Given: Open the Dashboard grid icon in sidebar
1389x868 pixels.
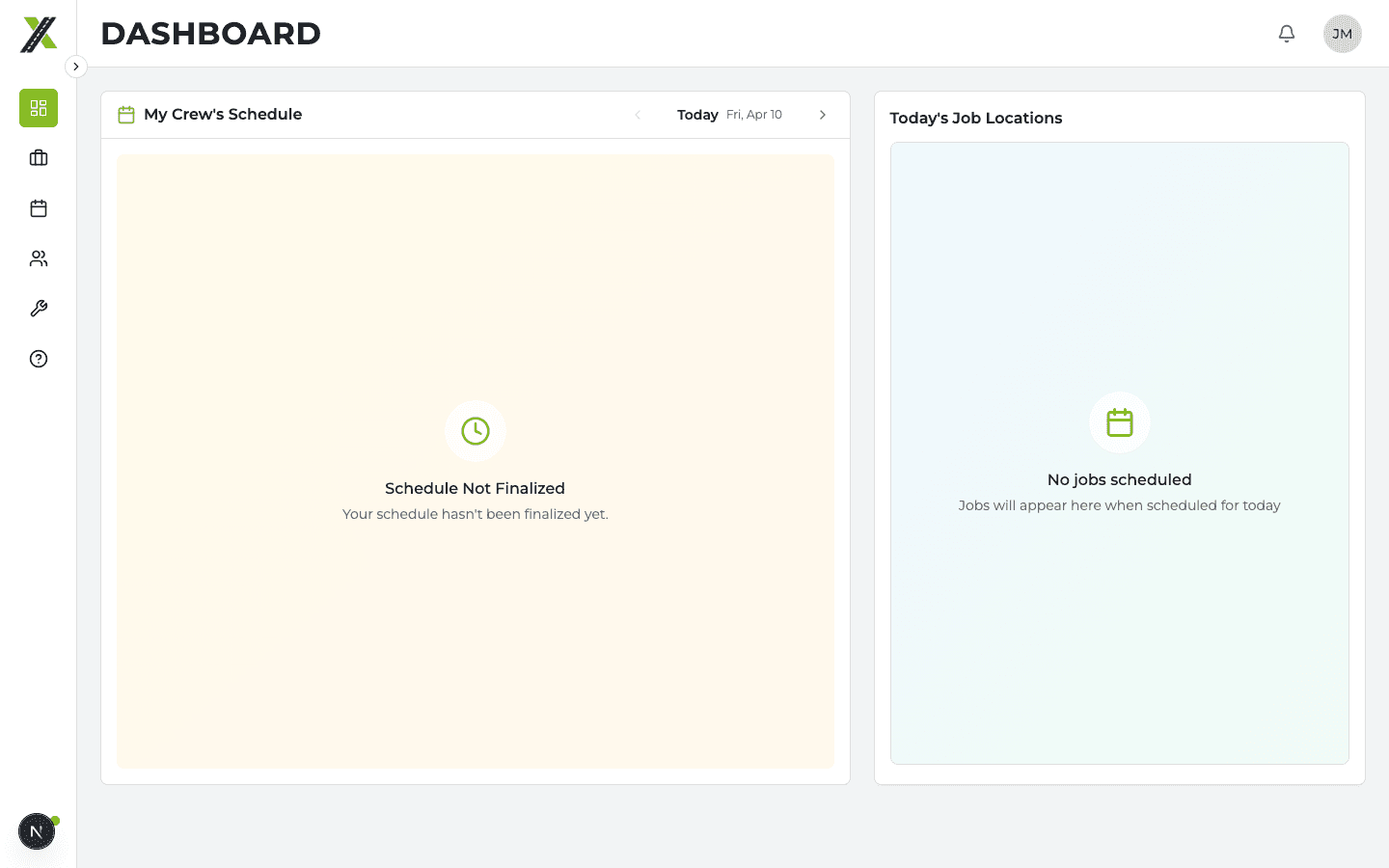Looking at the screenshot, I should (39, 108).
